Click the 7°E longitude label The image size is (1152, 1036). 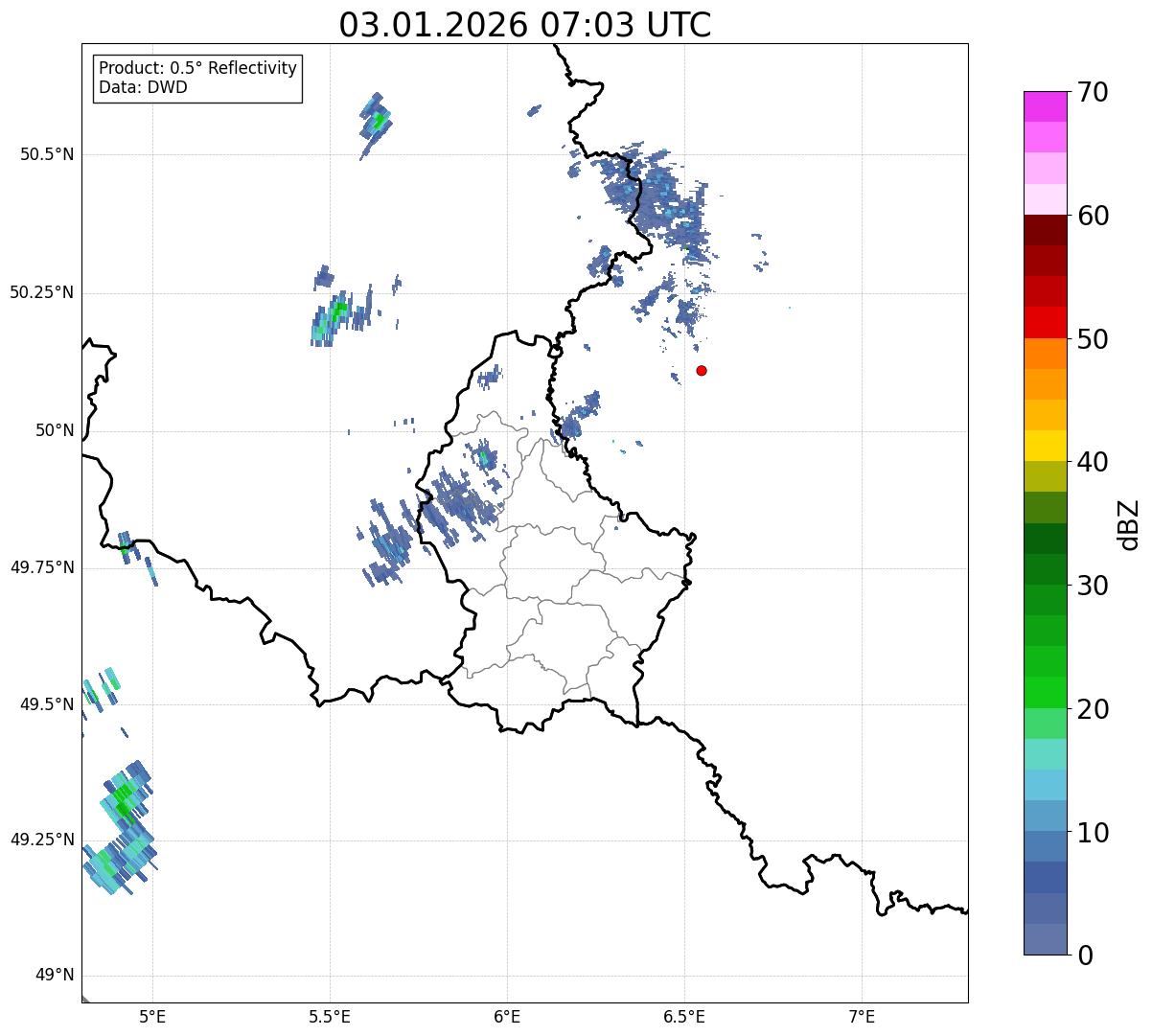pos(862,1017)
